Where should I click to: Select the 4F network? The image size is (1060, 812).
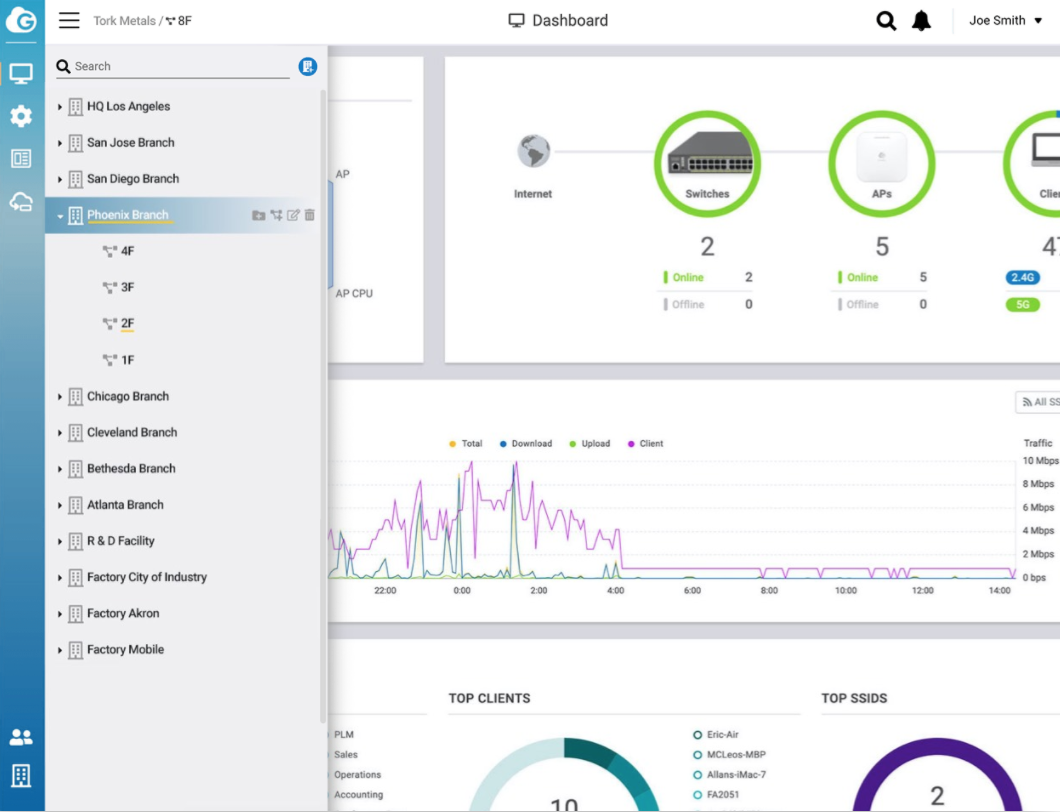pyautogui.click(x=119, y=251)
